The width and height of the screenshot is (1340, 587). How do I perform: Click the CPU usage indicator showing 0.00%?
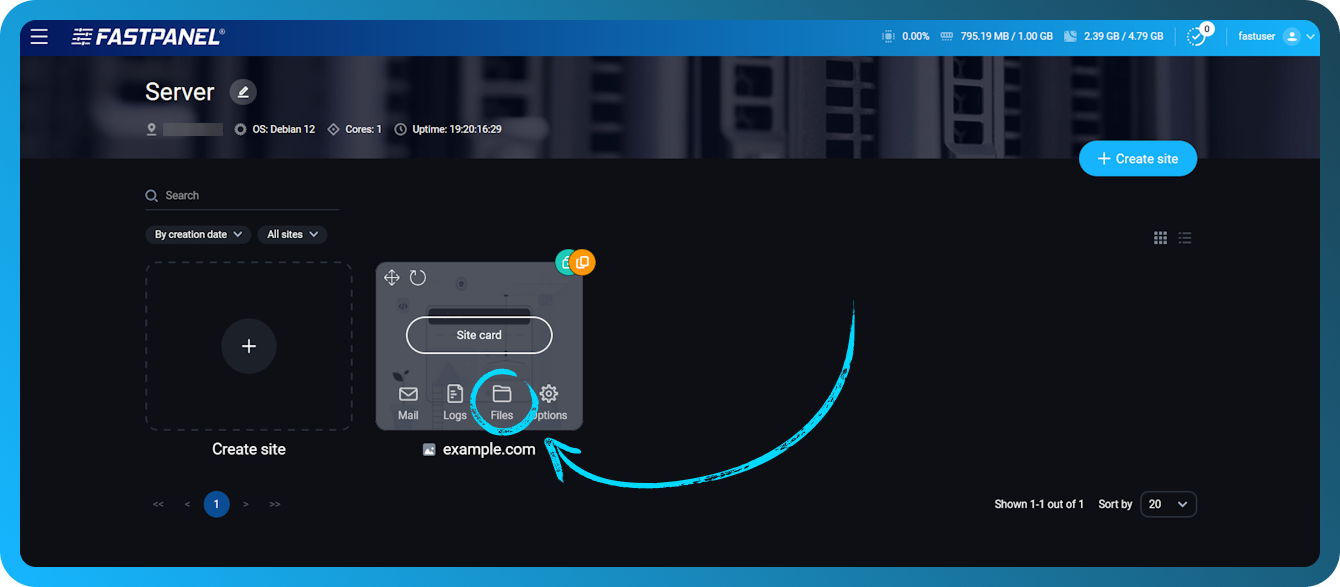[x=905, y=35]
